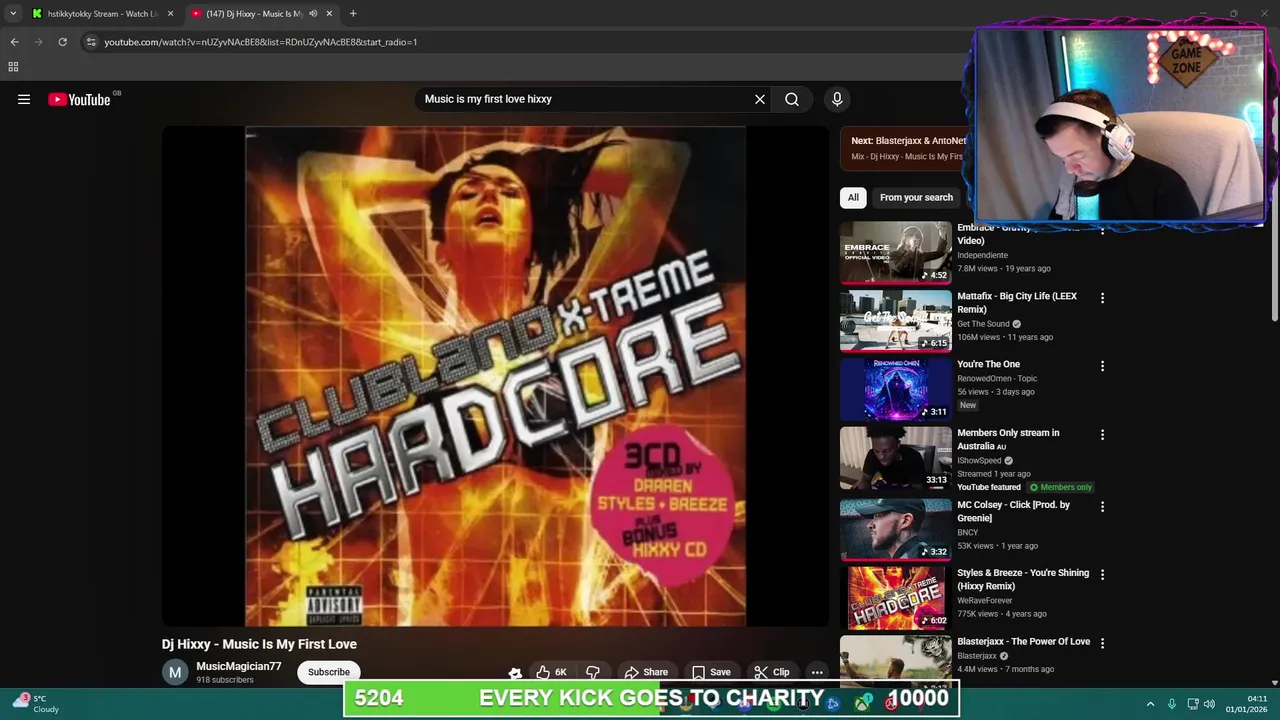Open options for MC Colsey Click video
1280x720 pixels.
point(1102,507)
